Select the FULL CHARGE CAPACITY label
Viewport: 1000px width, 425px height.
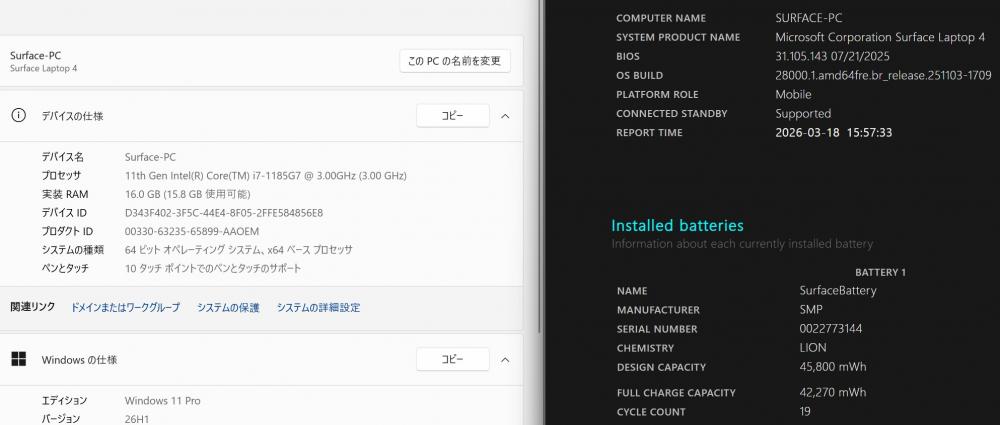pos(676,393)
